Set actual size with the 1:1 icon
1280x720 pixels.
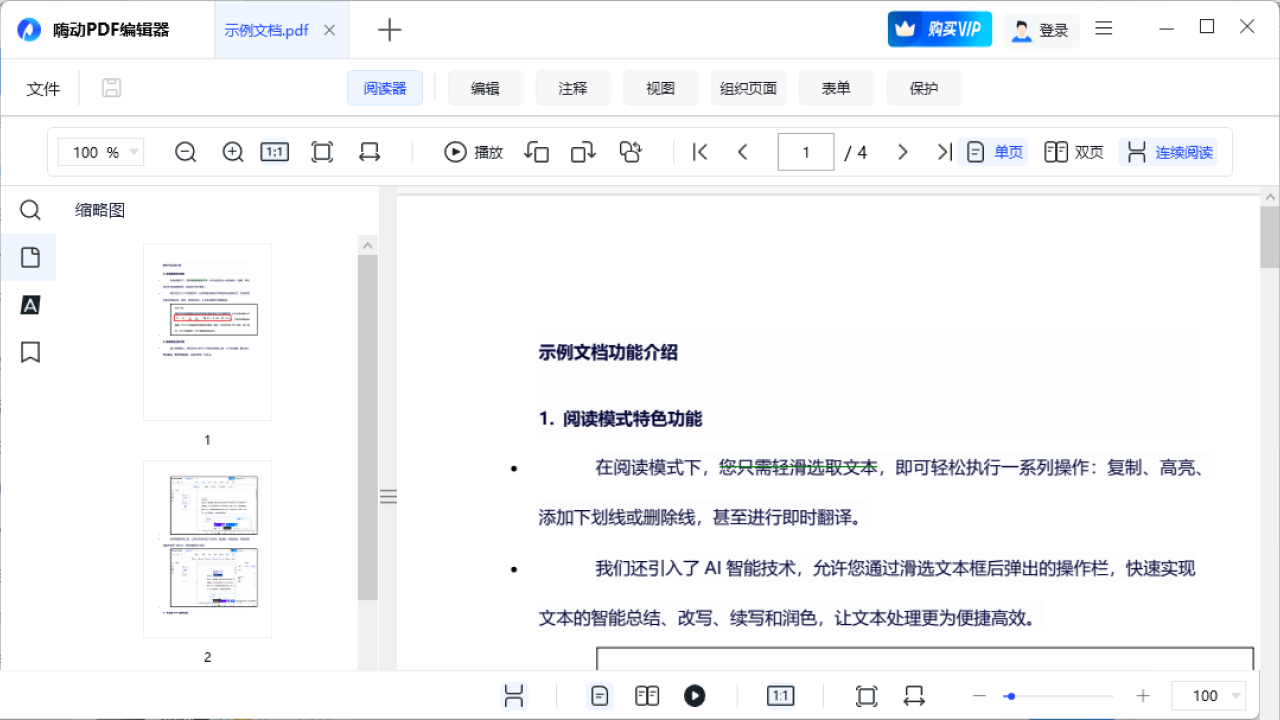(x=274, y=152)
